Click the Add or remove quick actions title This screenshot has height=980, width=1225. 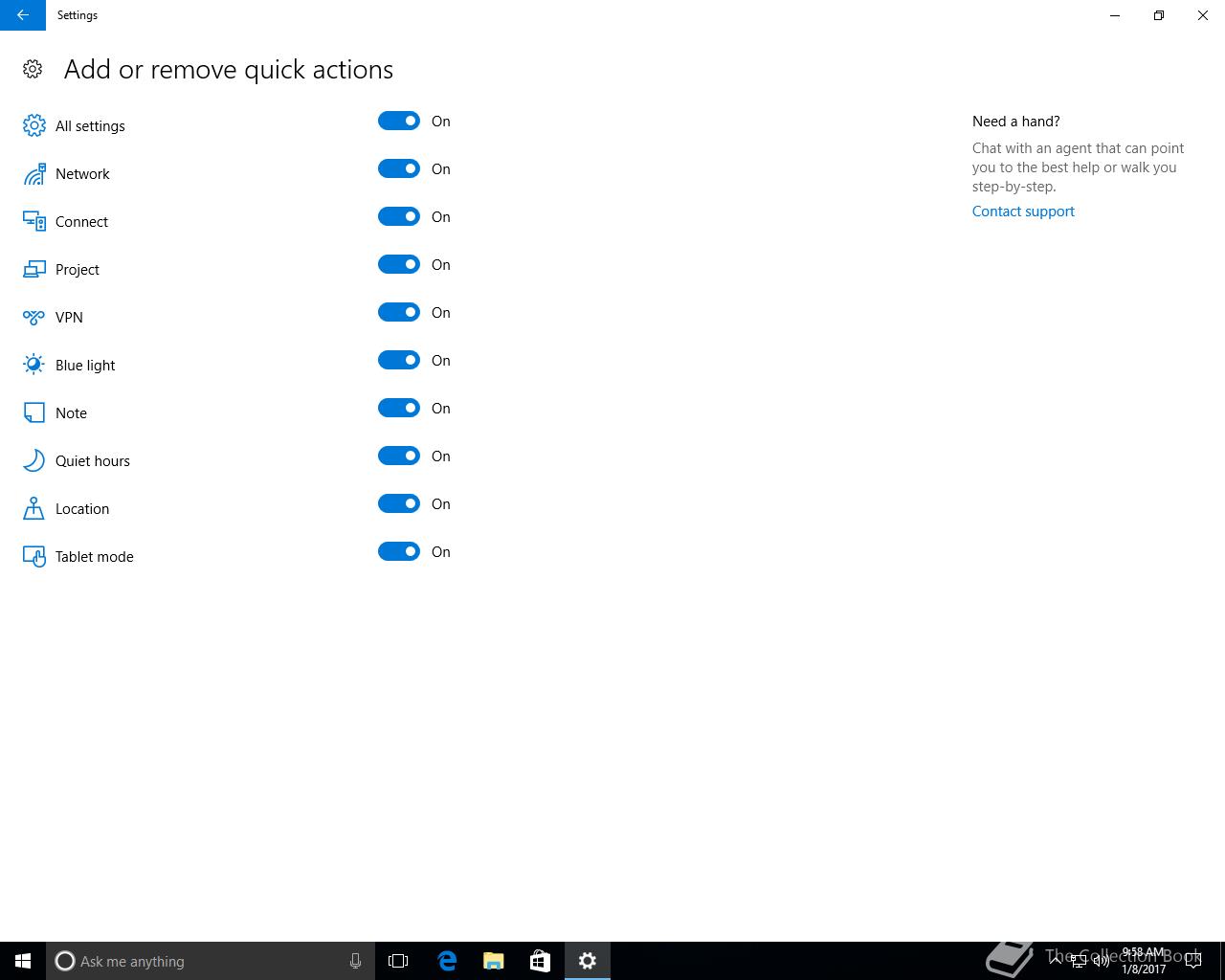click(x=229, y=69)
